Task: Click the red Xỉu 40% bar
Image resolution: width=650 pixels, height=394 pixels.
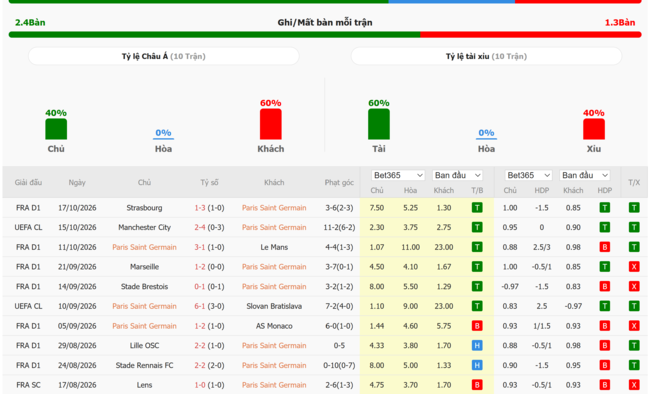Action: 594,129
